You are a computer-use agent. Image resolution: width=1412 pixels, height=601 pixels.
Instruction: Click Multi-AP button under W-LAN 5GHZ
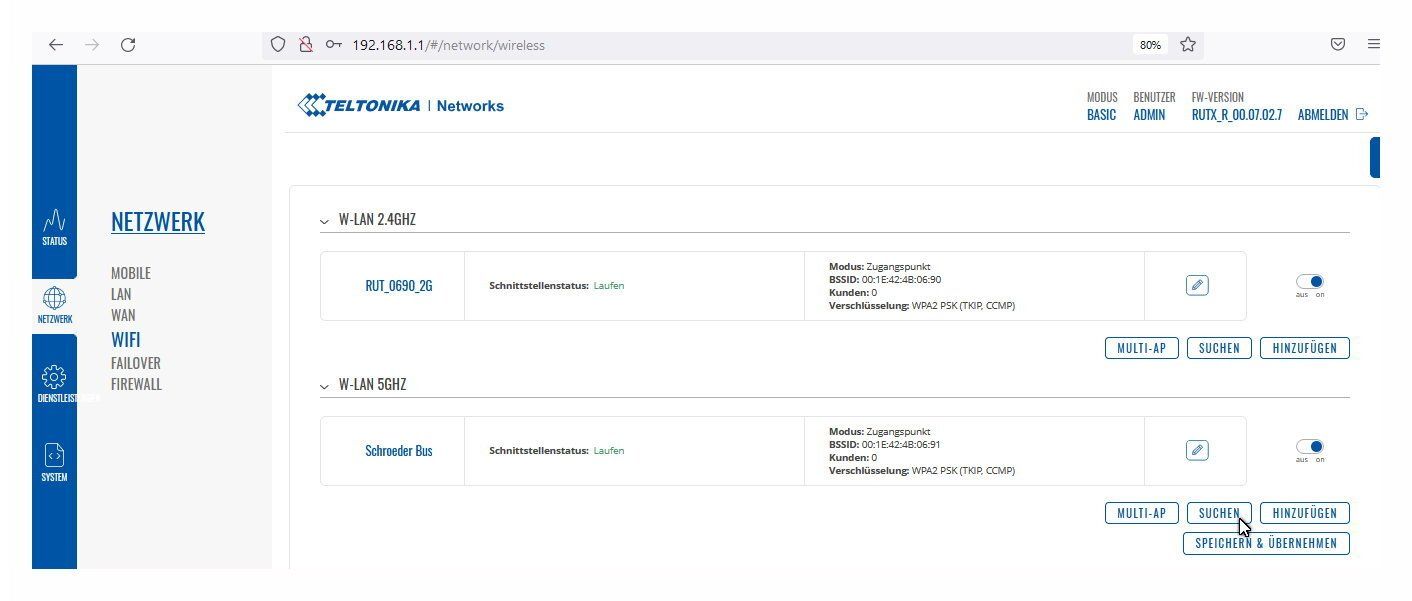[x=1141, y=513]
